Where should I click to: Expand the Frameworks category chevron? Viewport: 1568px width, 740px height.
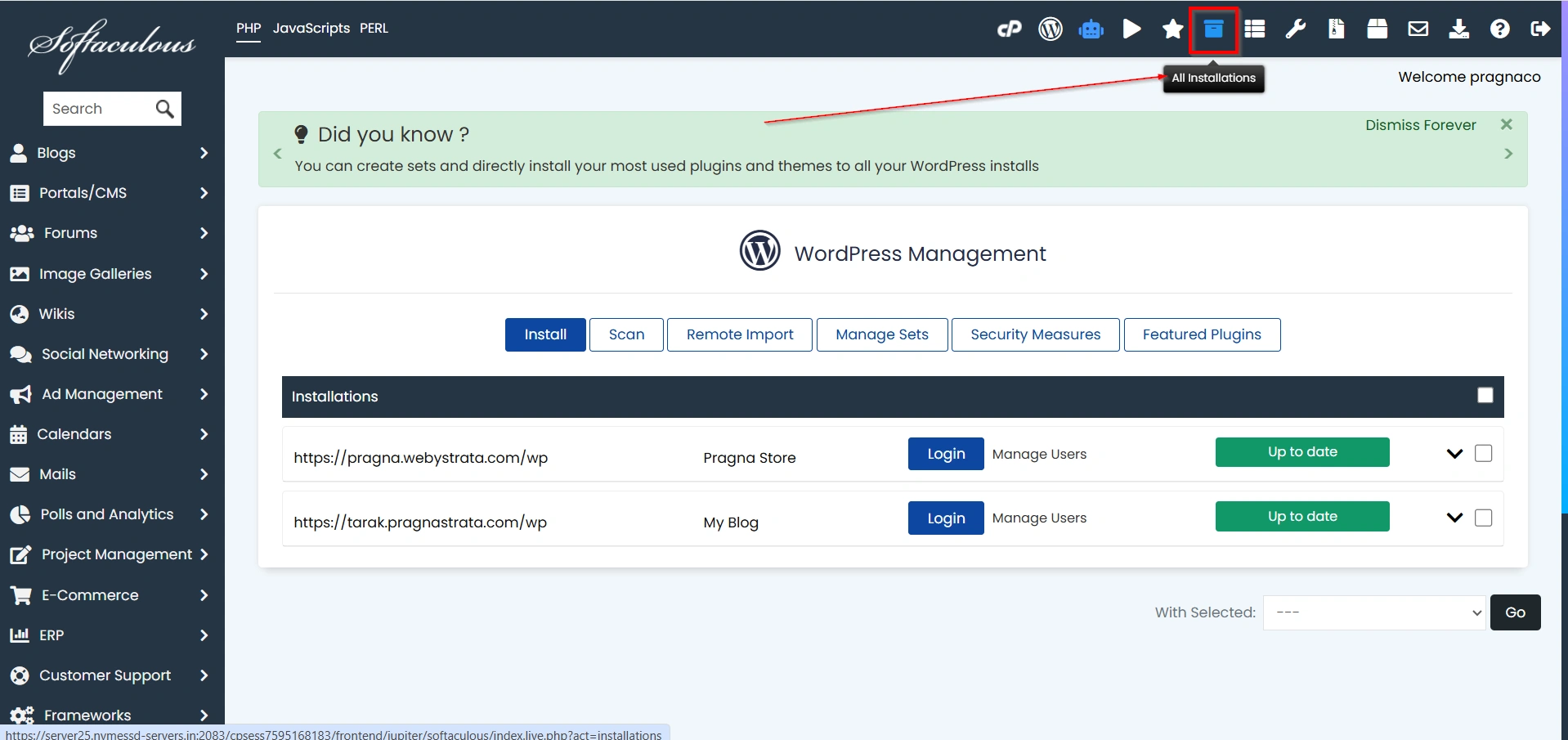pos(204,715)
